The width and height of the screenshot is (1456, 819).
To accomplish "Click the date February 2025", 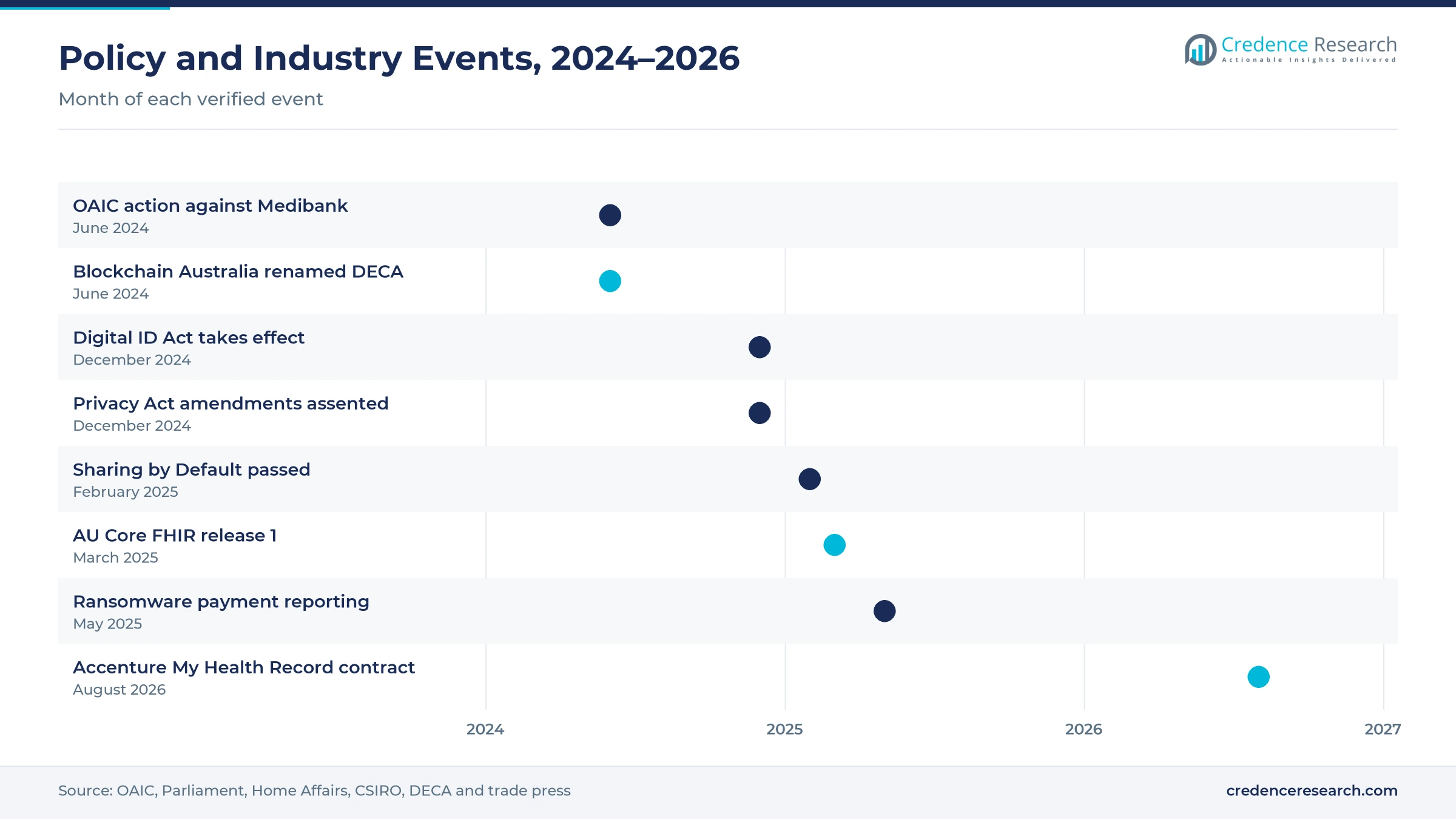I will point(126,492).
